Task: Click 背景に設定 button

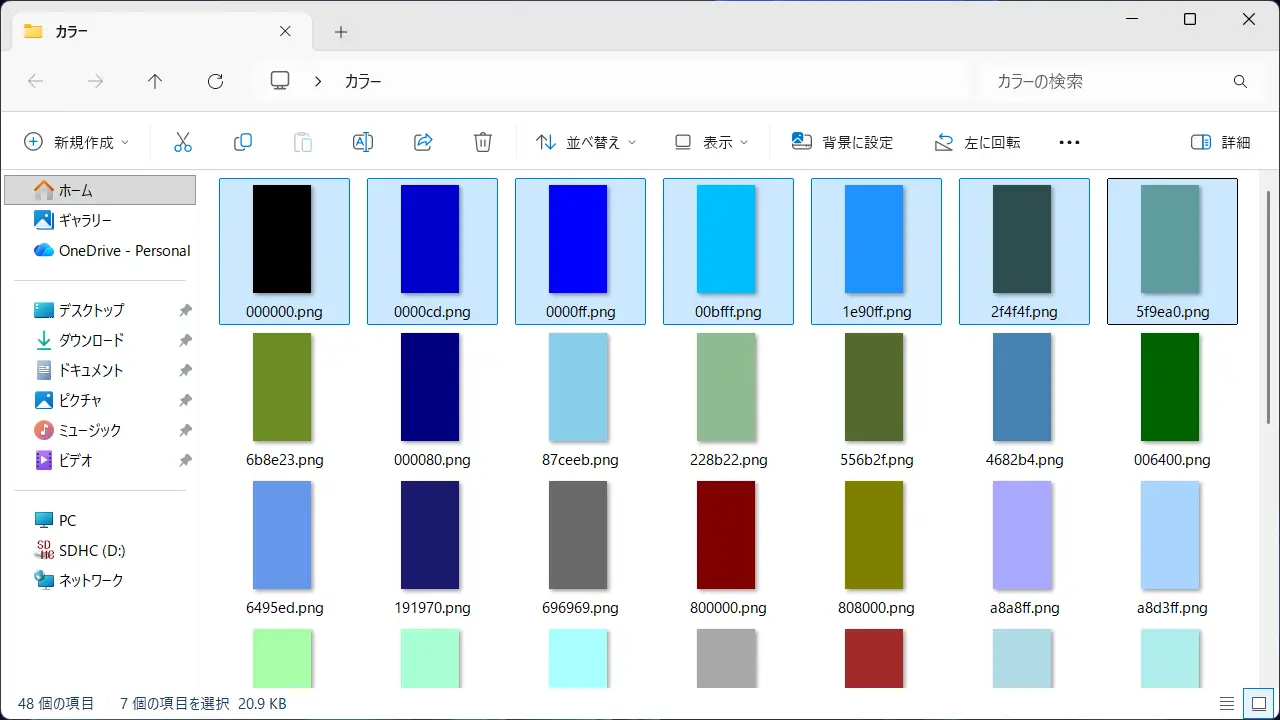Action: (x=842, y=142)
